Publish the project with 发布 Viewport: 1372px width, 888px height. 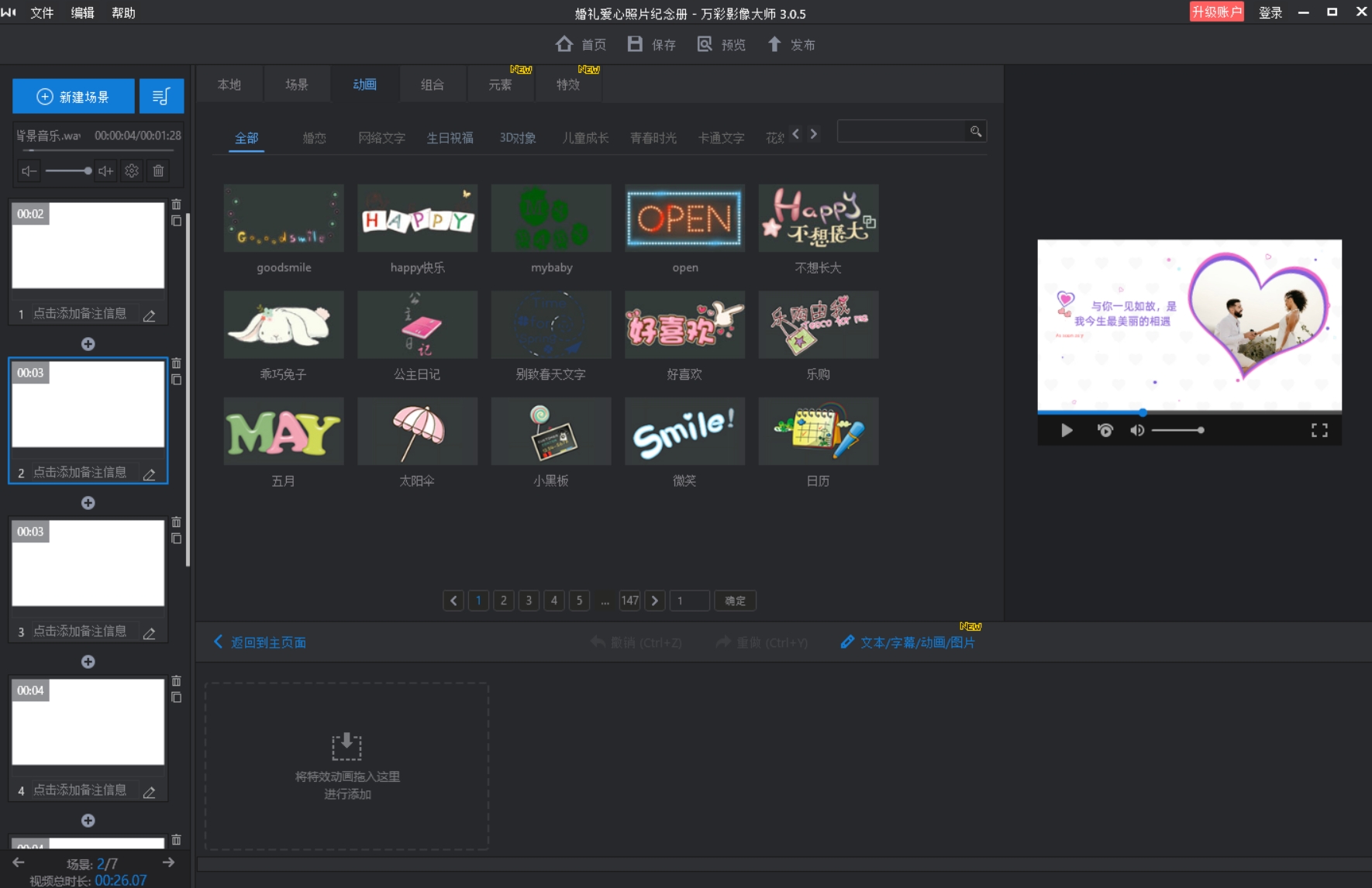pos(791,44)
